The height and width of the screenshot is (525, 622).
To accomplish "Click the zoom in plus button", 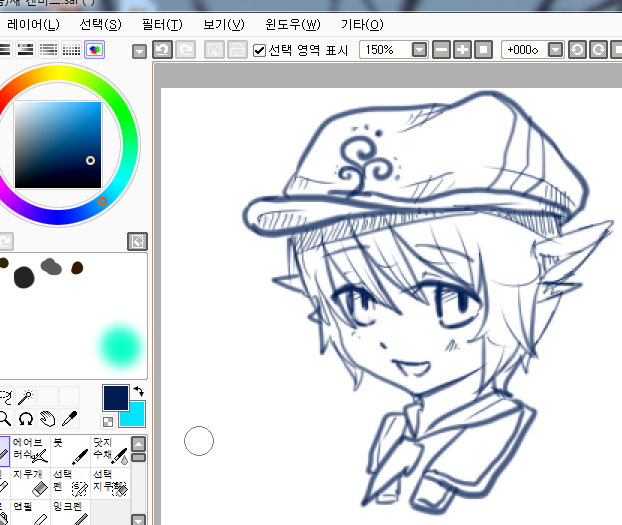I will (462, 49).
